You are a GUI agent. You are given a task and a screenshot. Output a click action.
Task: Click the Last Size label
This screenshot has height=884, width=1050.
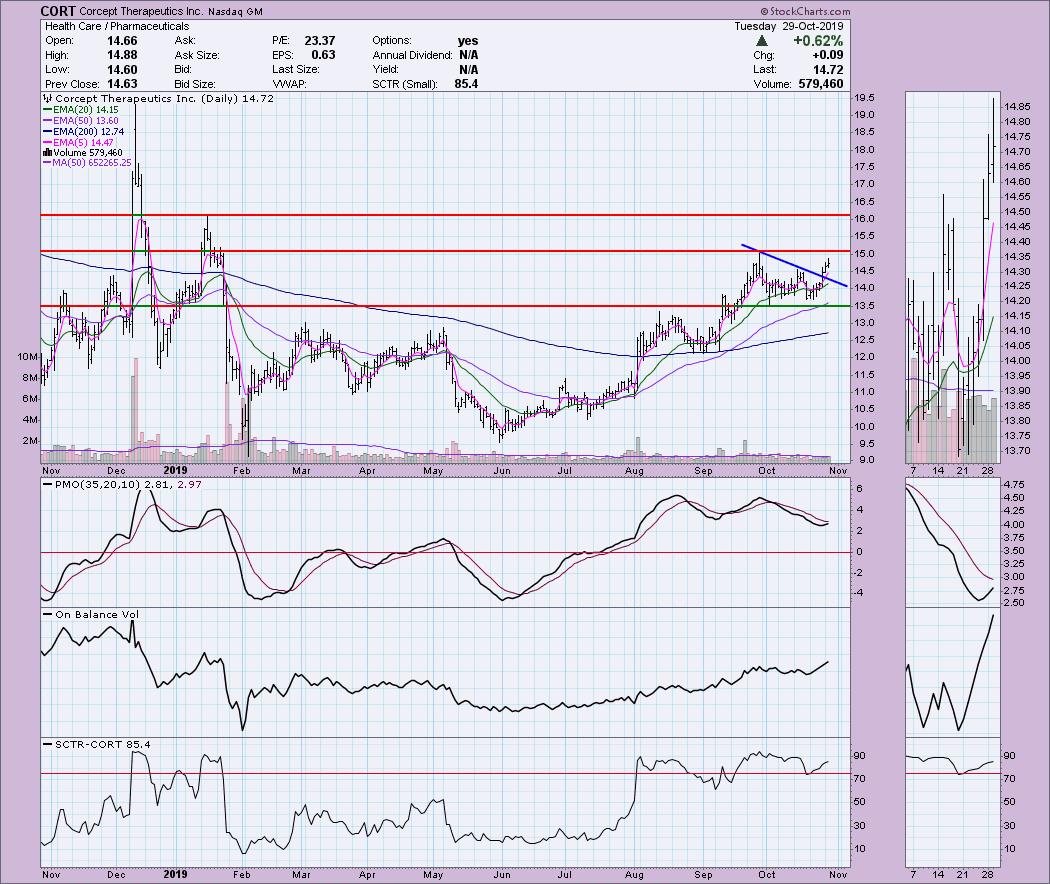[x=295, y=70]
